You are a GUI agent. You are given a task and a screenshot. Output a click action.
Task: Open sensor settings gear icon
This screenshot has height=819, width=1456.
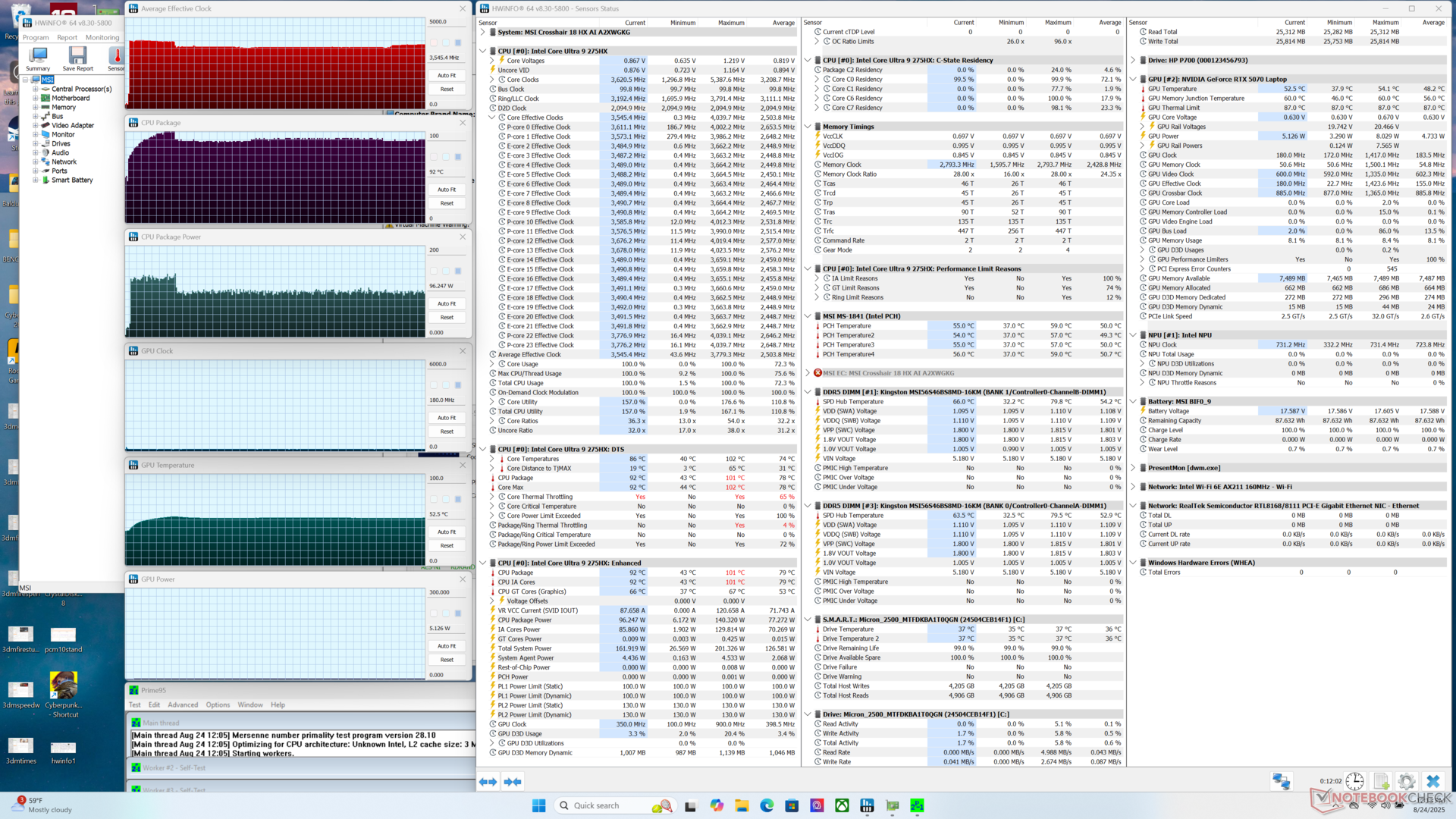tap(1407, 781)
